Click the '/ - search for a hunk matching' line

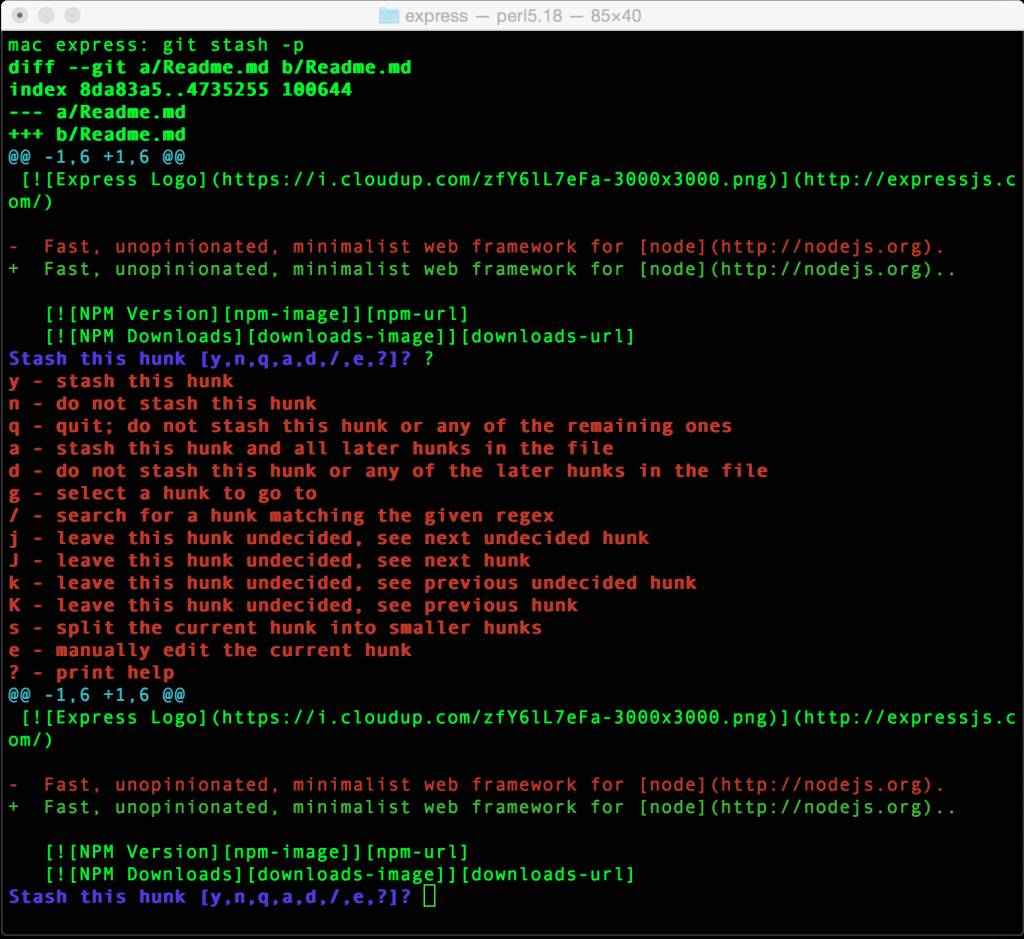tap(281, 516)
